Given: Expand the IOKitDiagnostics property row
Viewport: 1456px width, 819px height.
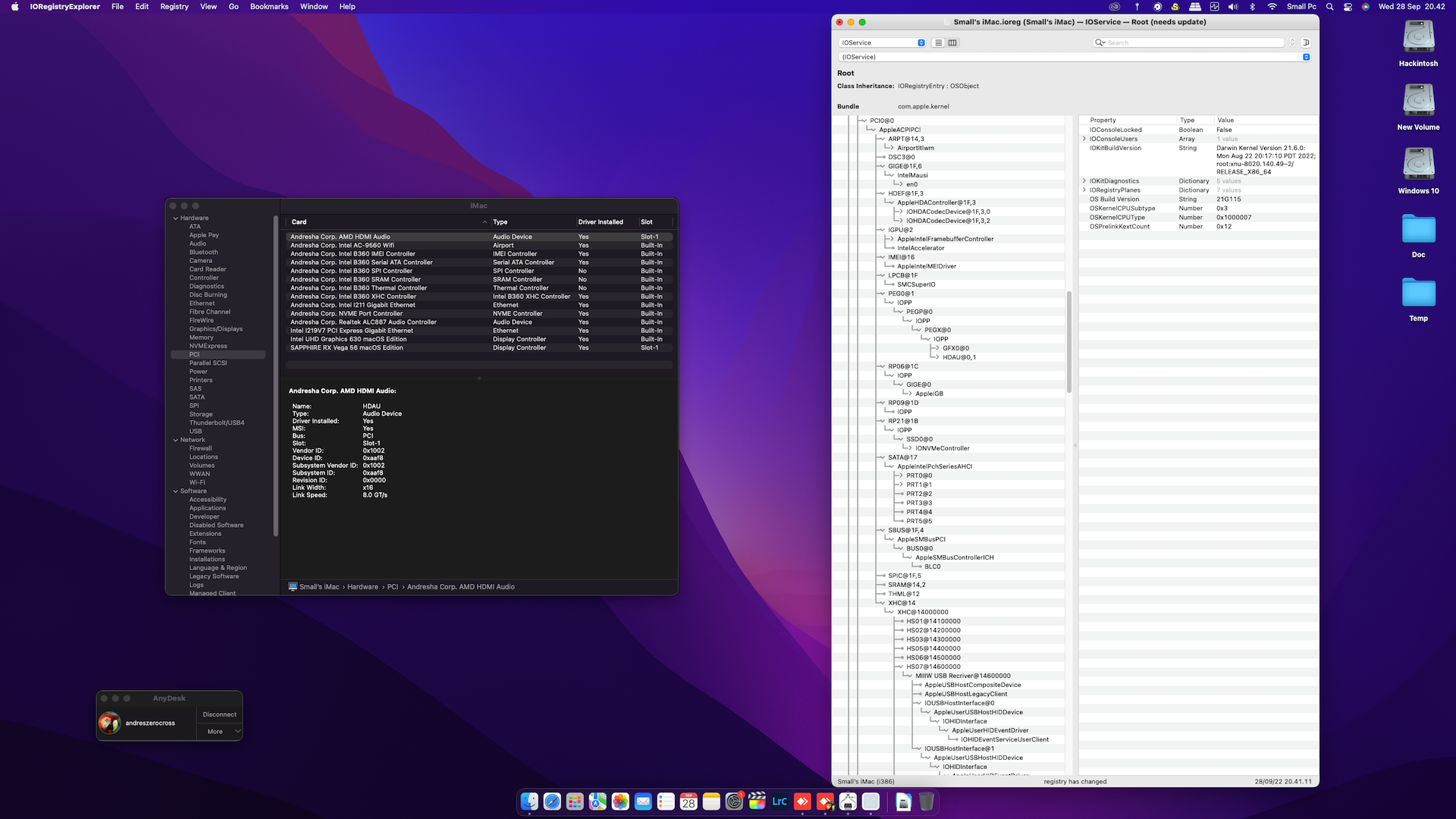Looking at the screenshot, I should (x=1084, y=181).
